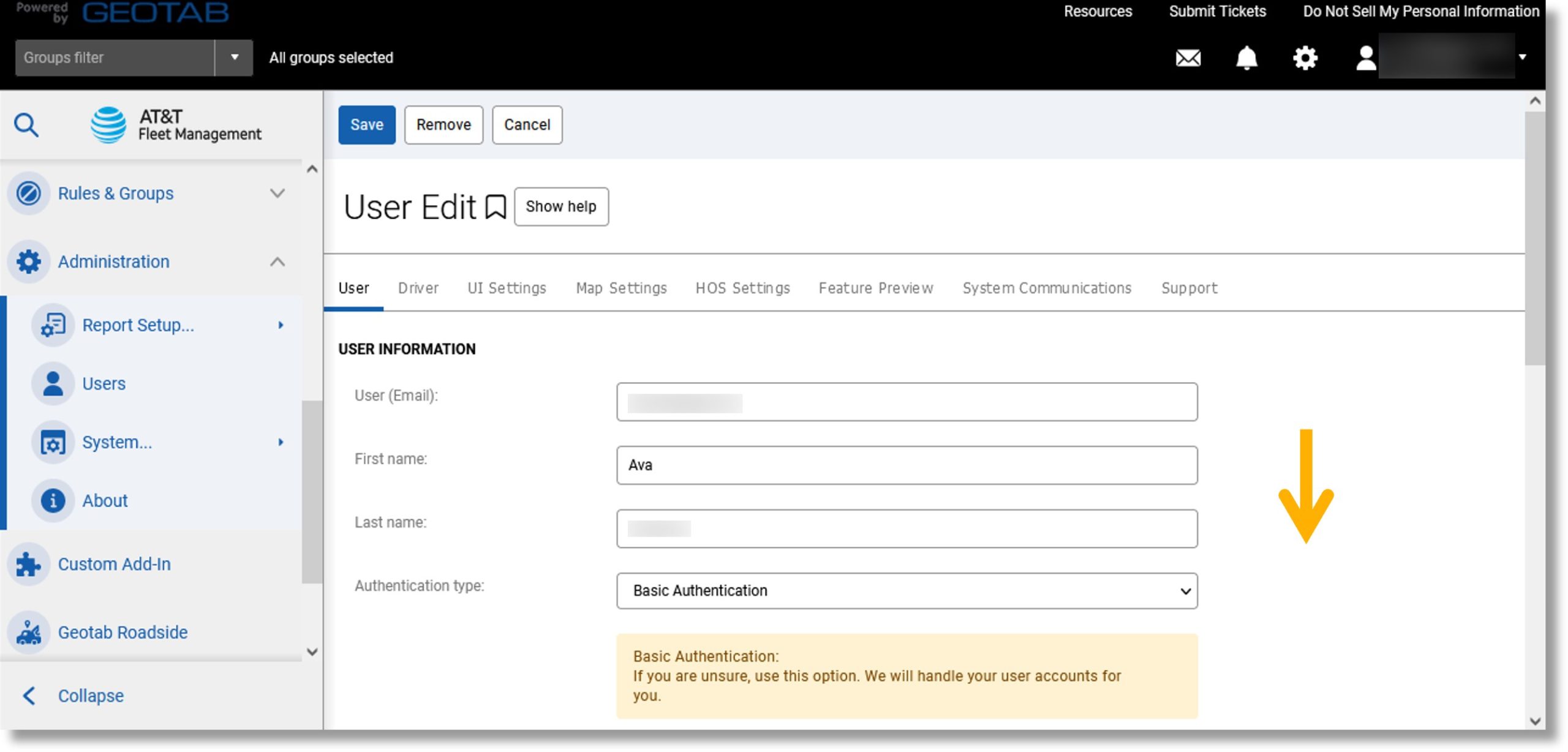
Task: Click the sidebar scroll down arrow
Action: pyautogui.click(x=312, y=652)
